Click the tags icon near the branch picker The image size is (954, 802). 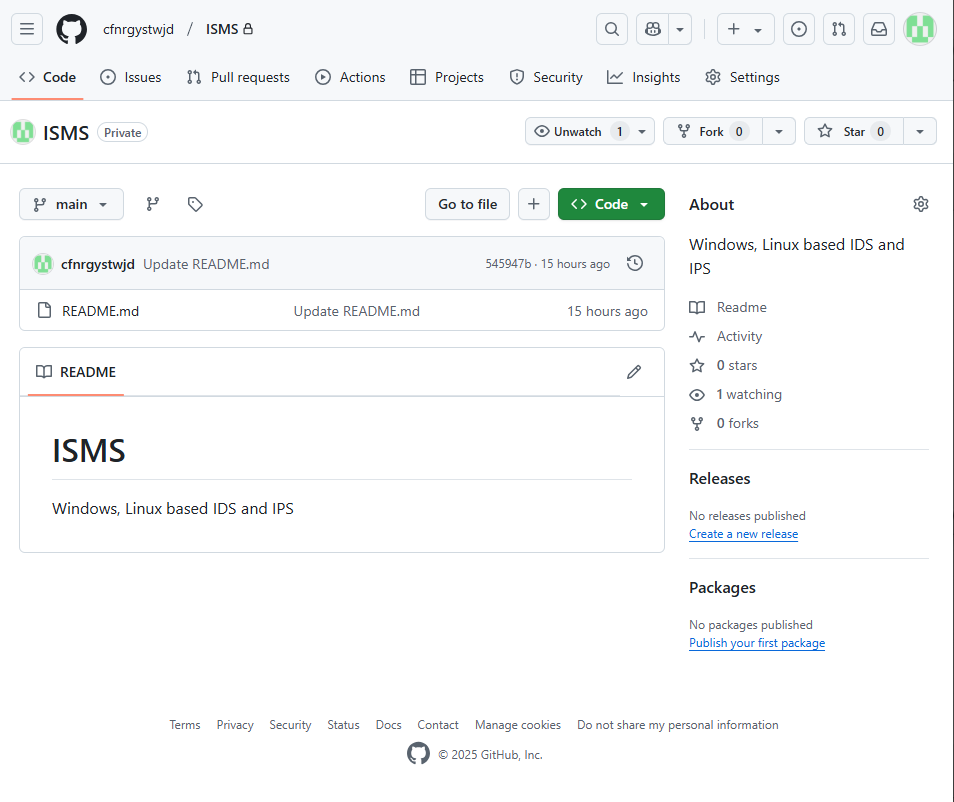point(195,204)
